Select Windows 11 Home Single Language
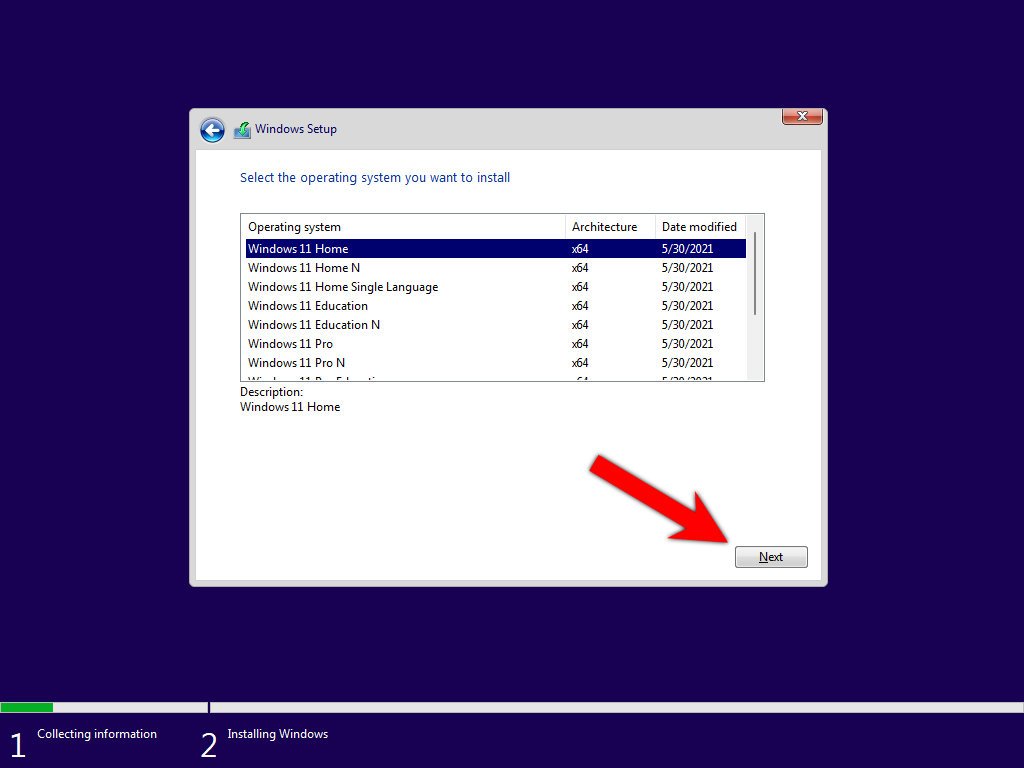 [496, 287]
